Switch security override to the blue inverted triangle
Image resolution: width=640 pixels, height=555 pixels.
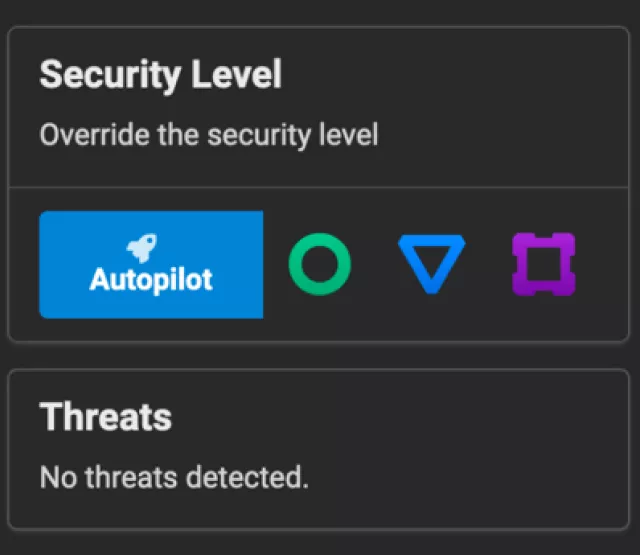[x=431, y=264]
